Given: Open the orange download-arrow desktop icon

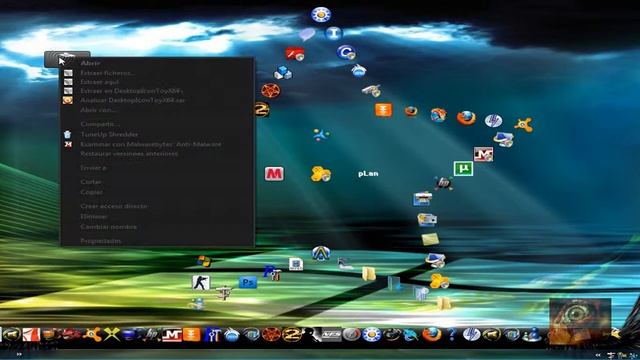Looking at the screenshot, I should click(383, 110).
